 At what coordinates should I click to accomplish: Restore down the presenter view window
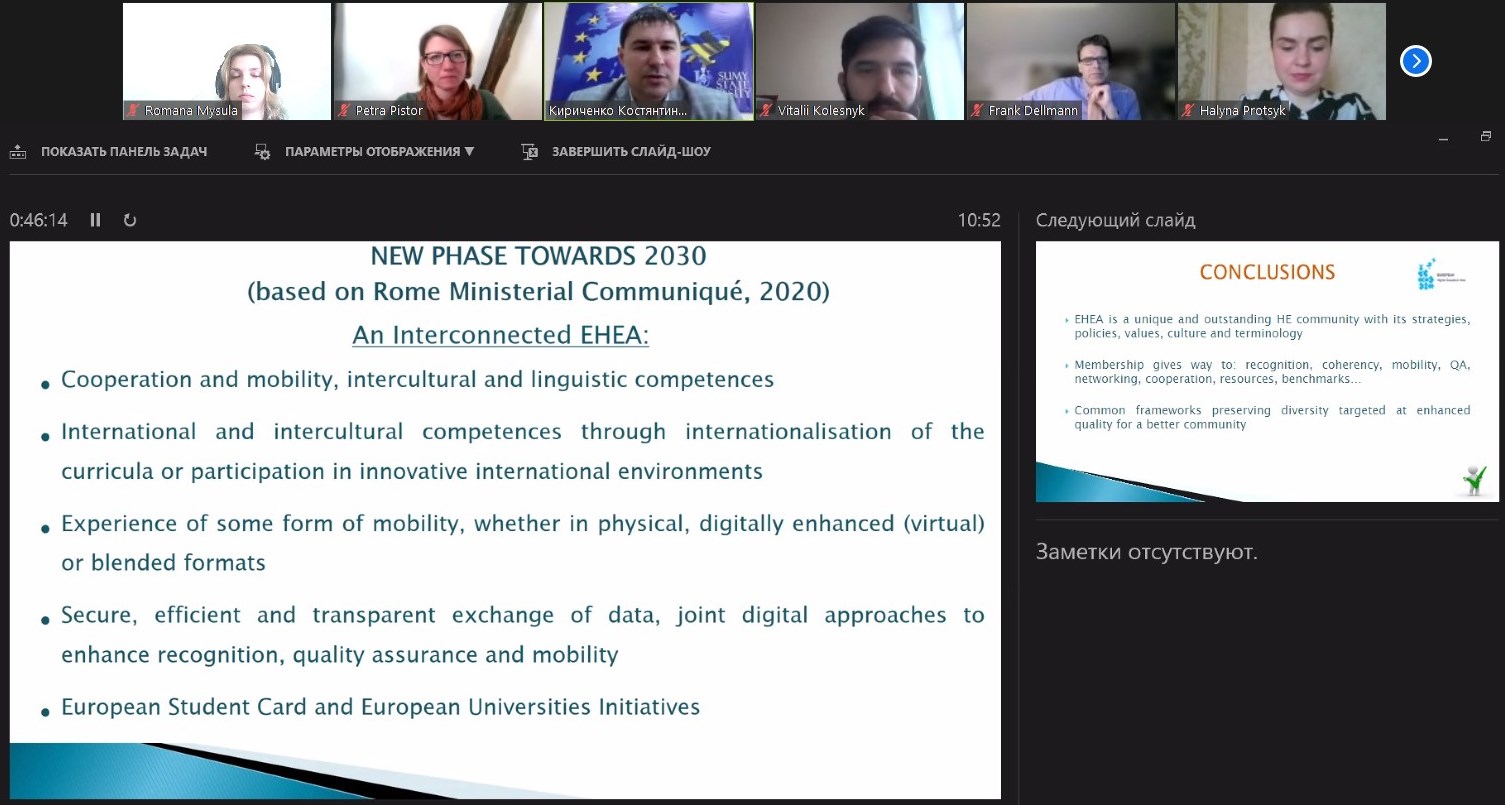1486,137
